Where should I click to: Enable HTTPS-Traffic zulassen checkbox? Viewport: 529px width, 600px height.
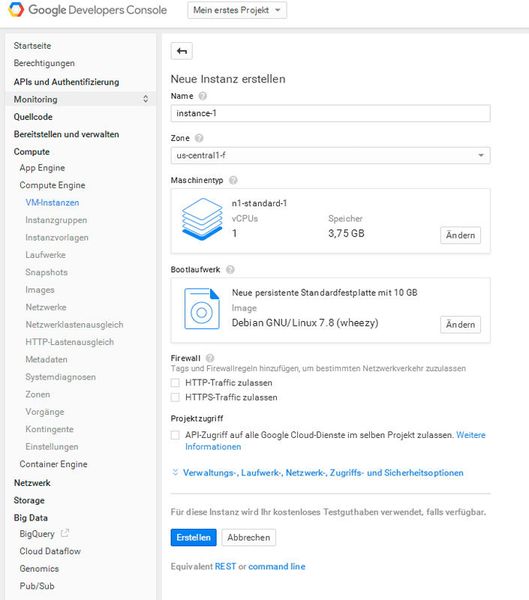pos(175,397)
